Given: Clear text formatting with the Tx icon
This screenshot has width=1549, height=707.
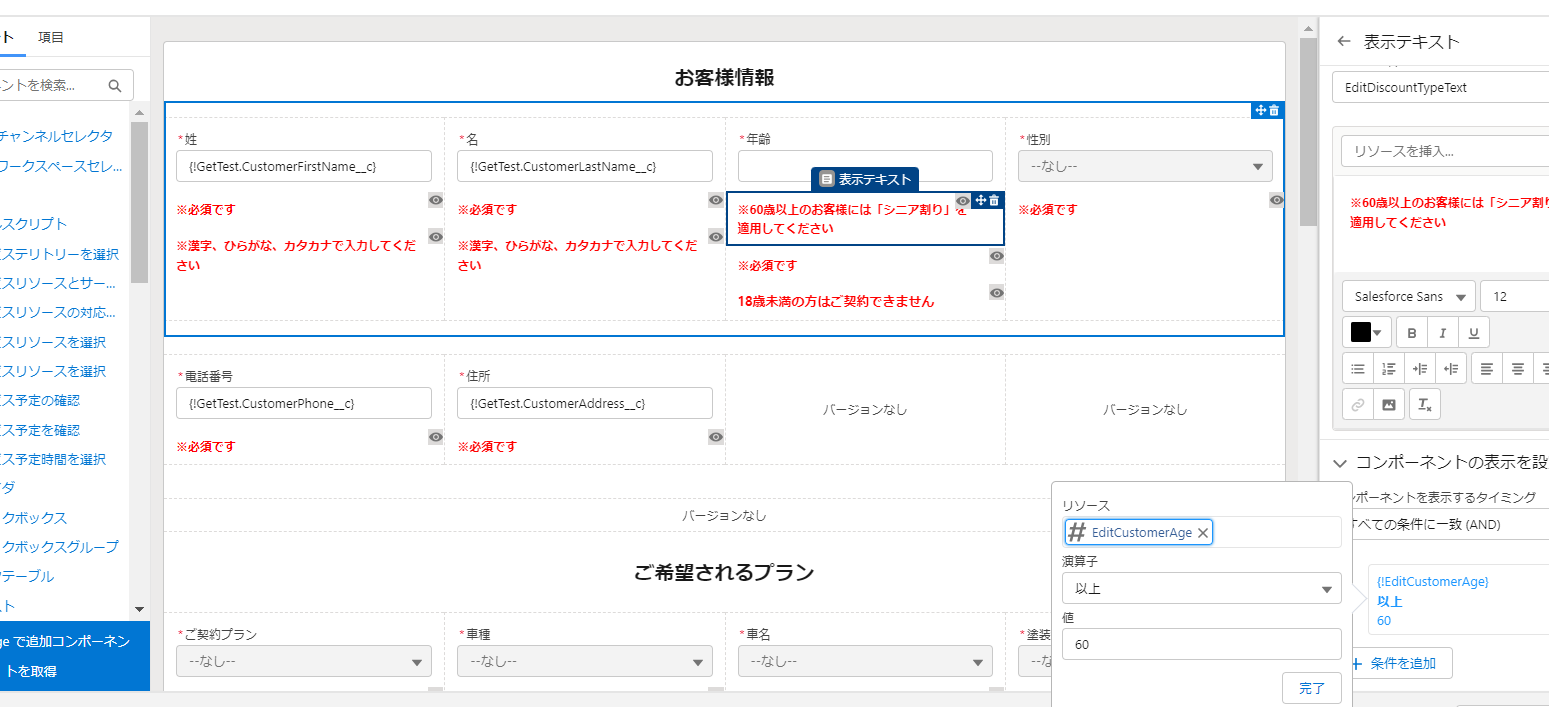Looking at the screenshot, I should tap(1424, 404).
